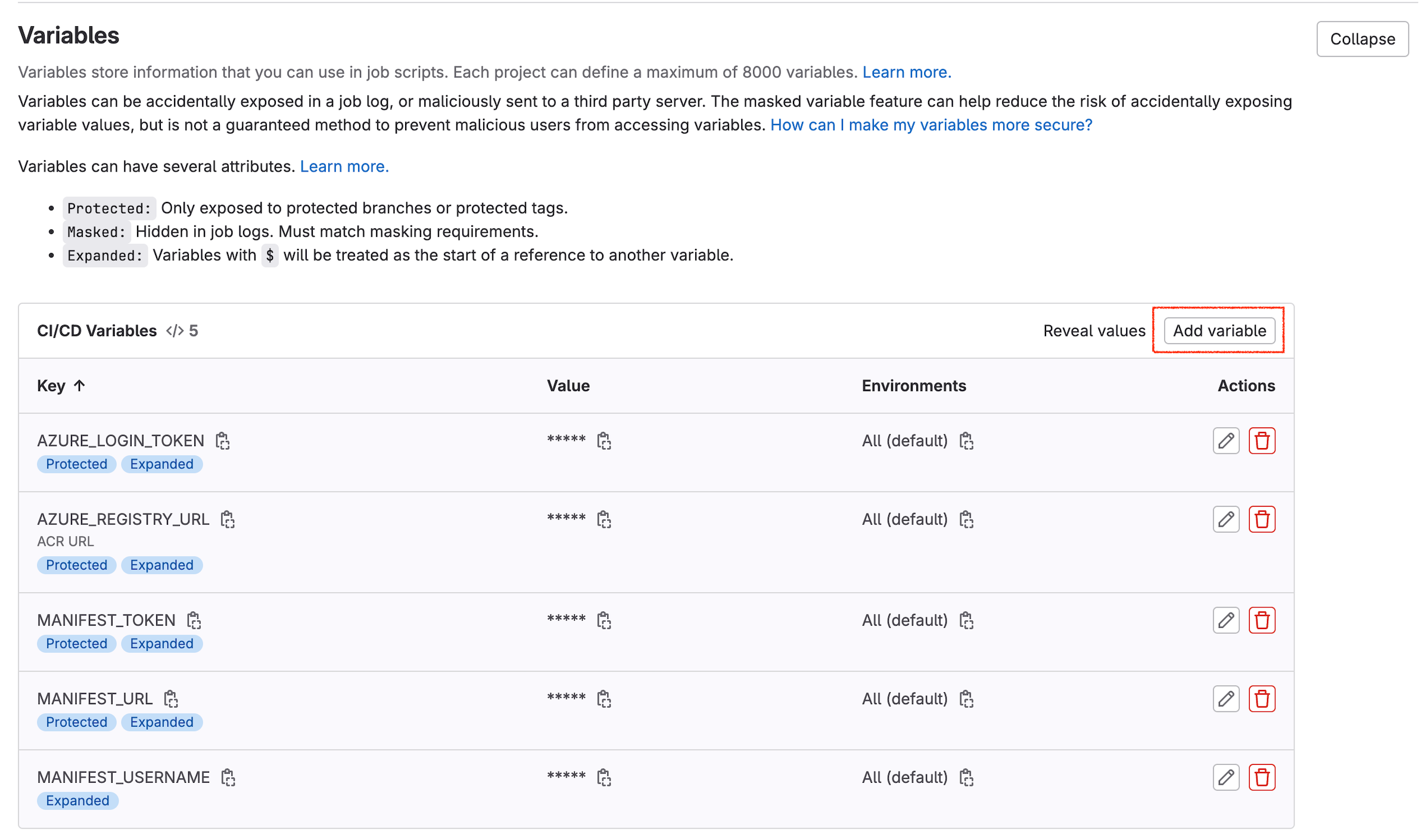Delete the AZURE_REGISTRY_URL variable

click(x=1261, y=519)
